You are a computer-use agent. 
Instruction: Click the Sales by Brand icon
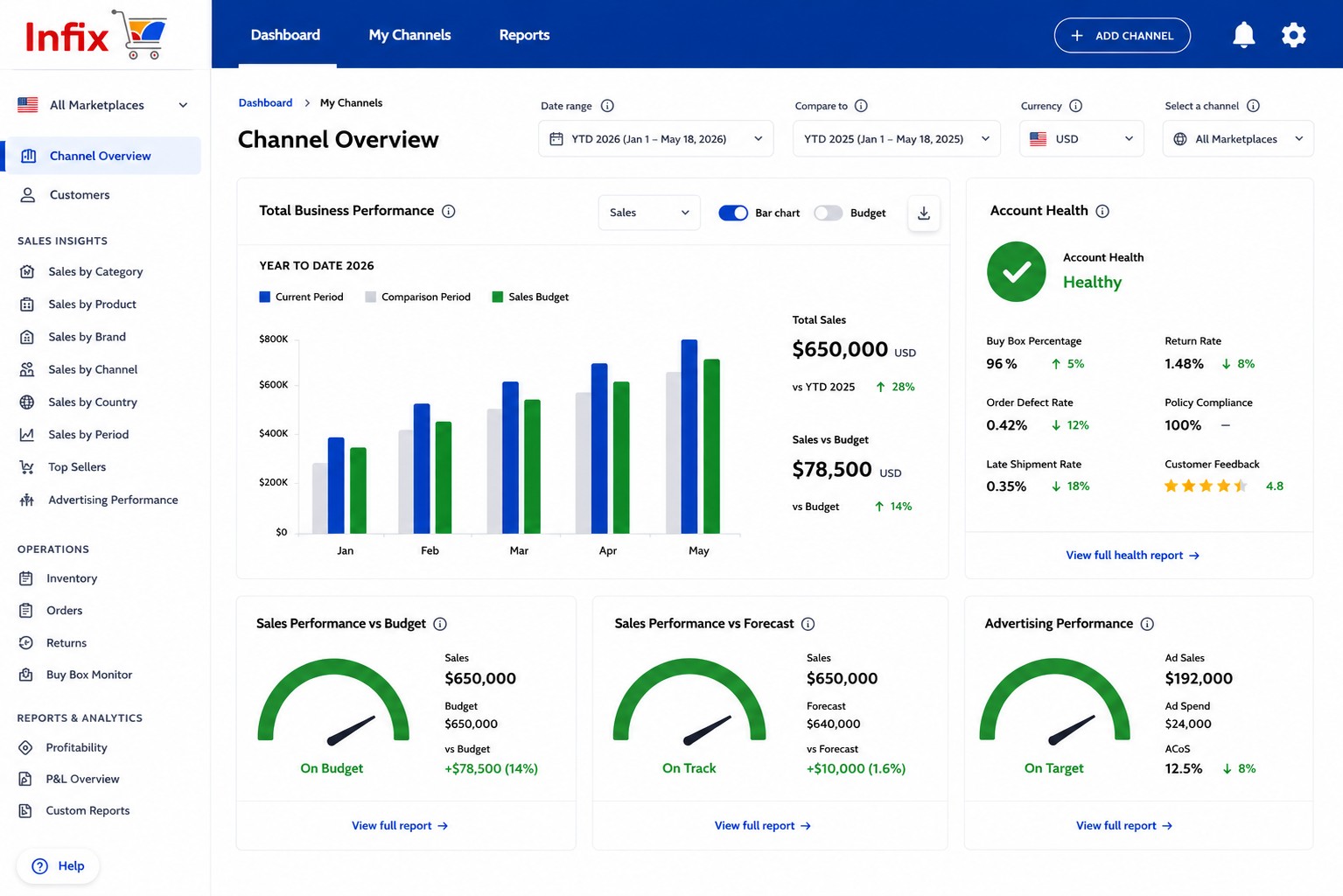pos(27,337)
